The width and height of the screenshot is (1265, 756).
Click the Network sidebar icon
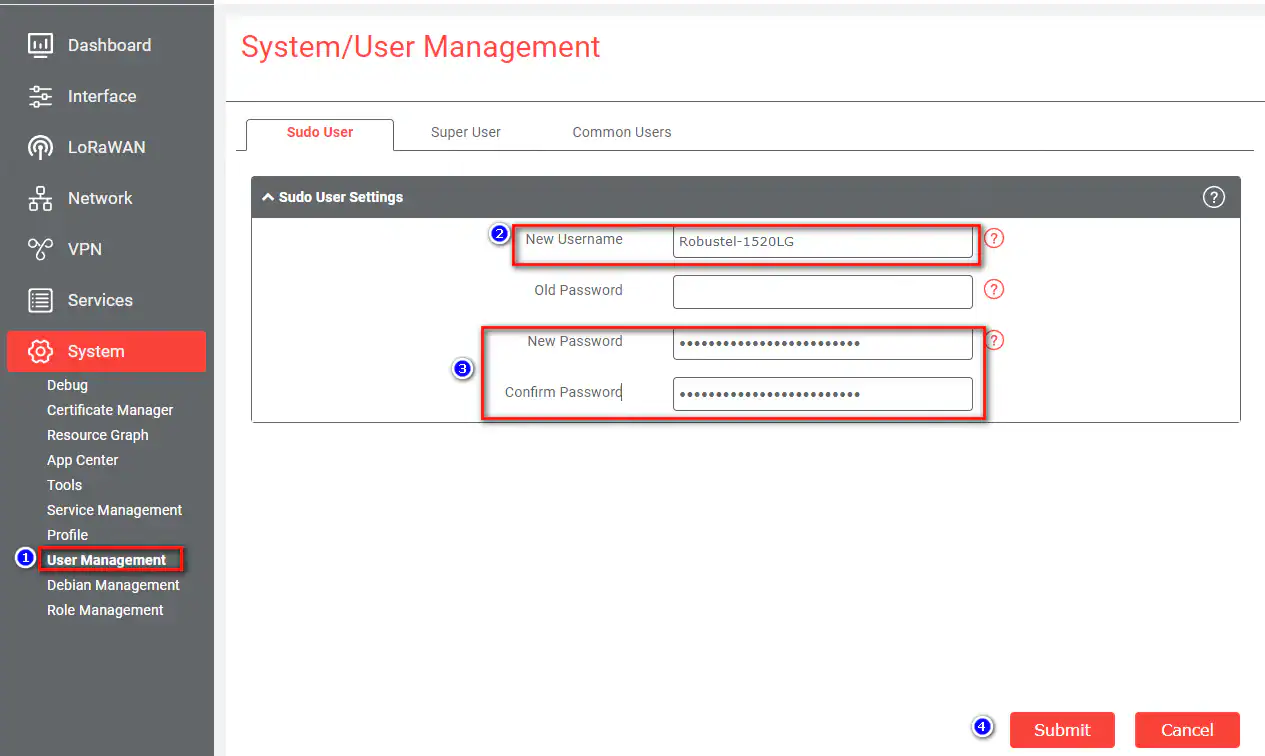[98, 198]
